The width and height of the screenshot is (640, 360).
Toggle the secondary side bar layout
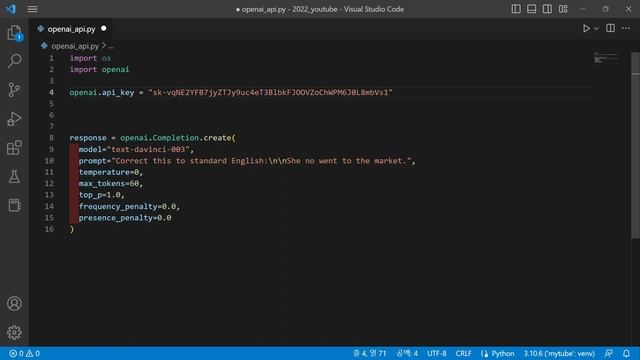(x=547, y=9)
